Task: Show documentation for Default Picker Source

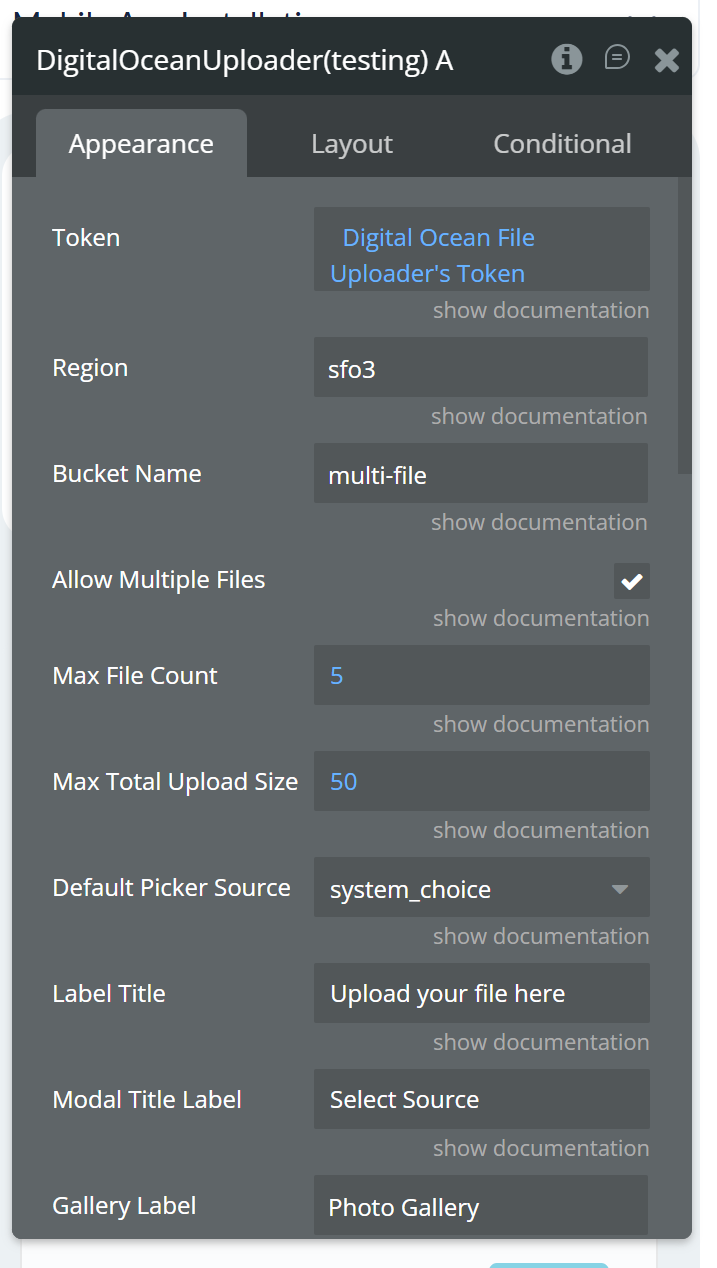Action: [541, 936]
